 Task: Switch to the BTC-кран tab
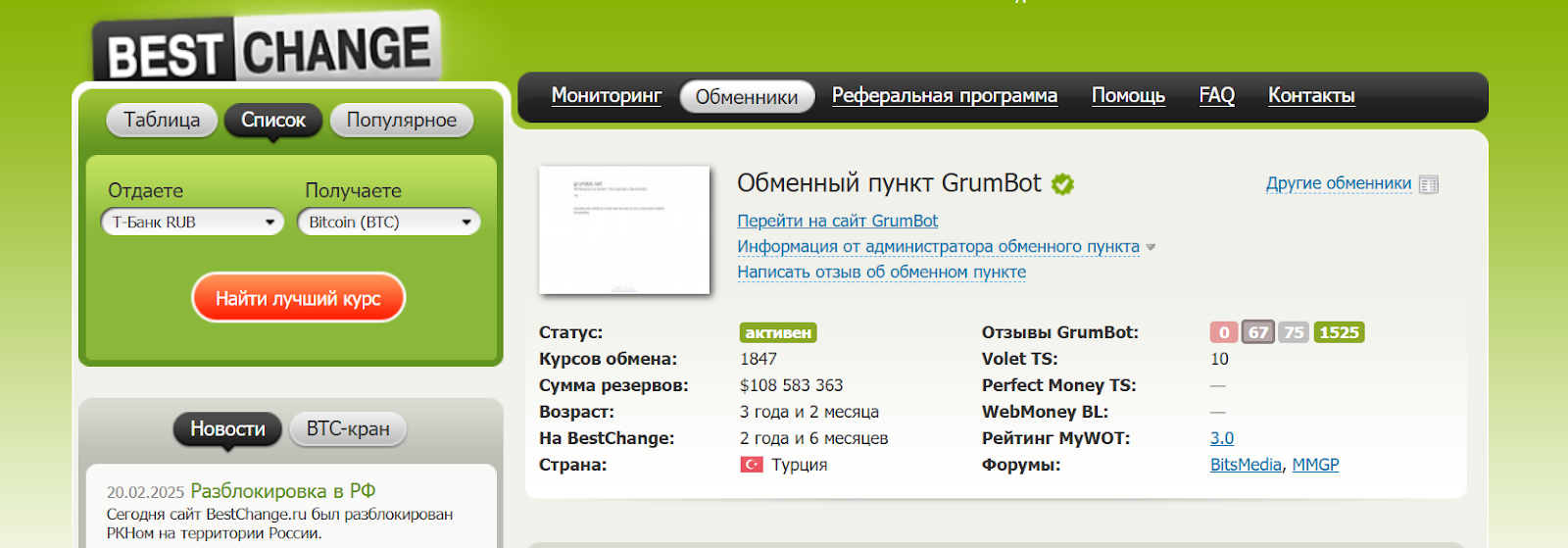click(x=348, y=429)
